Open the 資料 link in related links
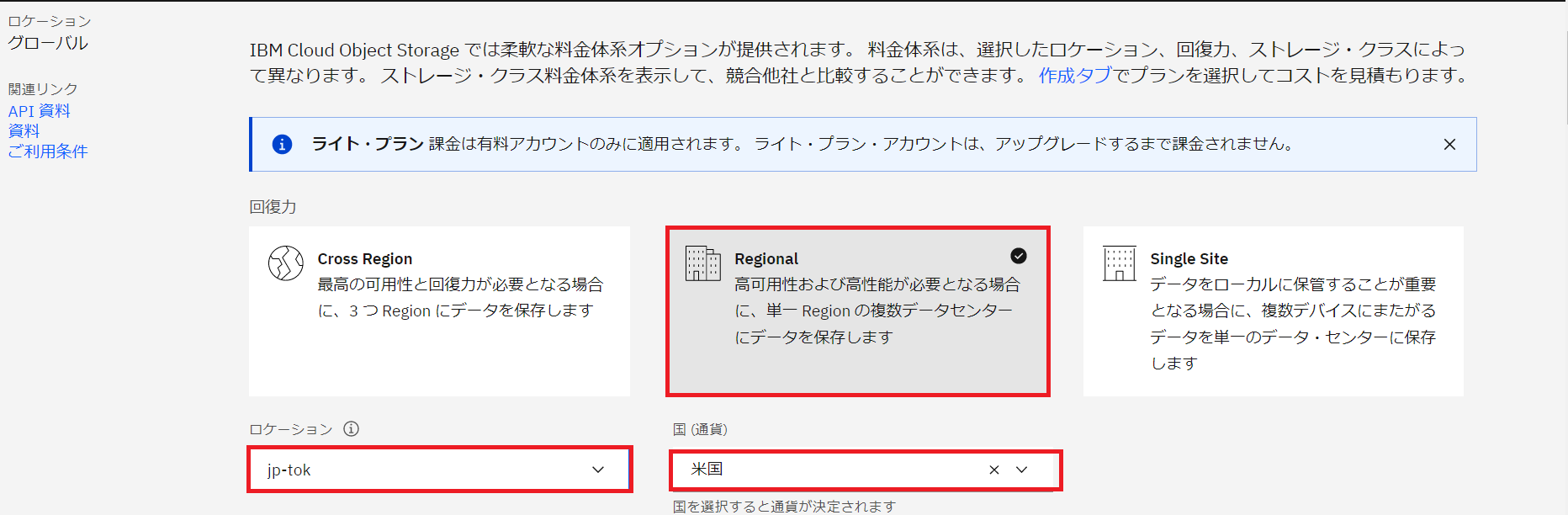 [24, 131]
